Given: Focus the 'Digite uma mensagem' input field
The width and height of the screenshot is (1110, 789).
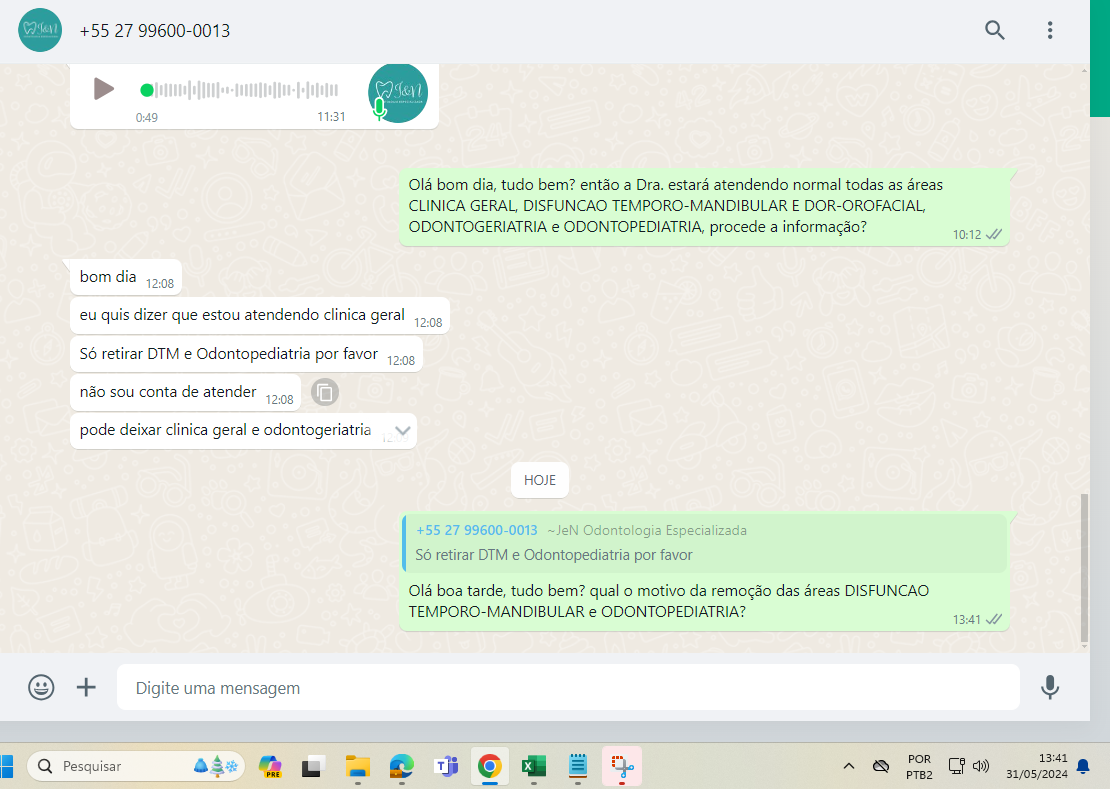Looking at the screenshot, I should coord(568,687).
